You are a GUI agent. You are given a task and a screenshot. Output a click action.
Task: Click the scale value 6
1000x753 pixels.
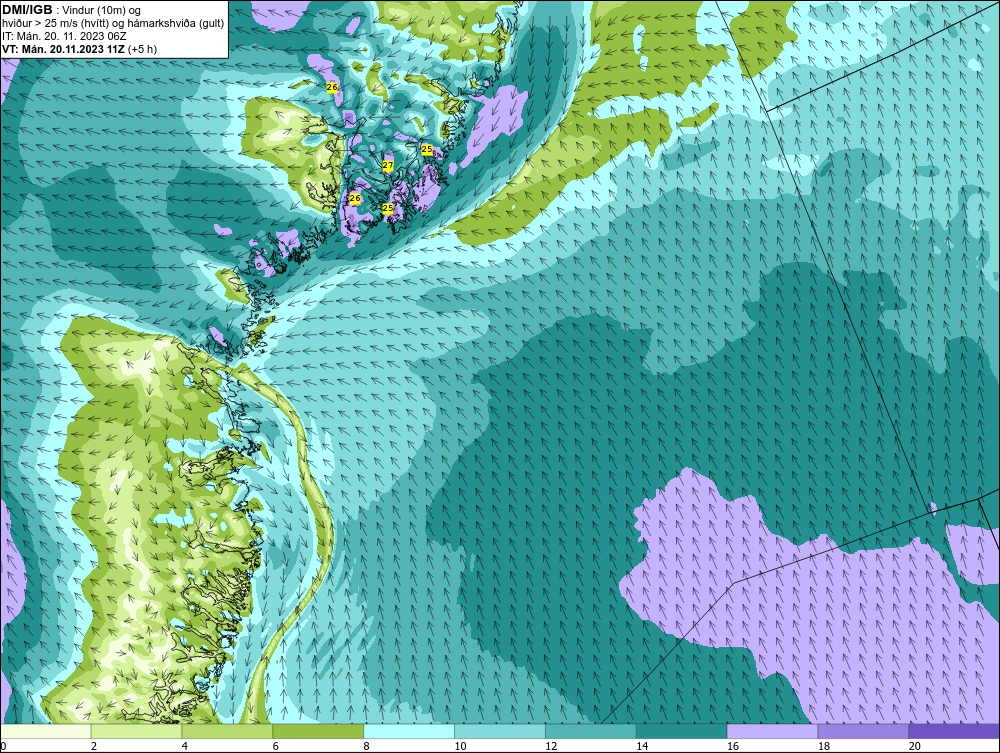(276, 746)
